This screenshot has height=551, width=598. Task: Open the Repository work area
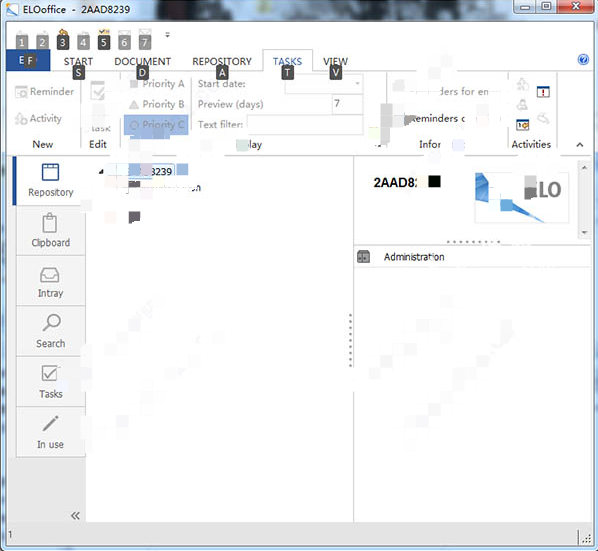(50, 181)
